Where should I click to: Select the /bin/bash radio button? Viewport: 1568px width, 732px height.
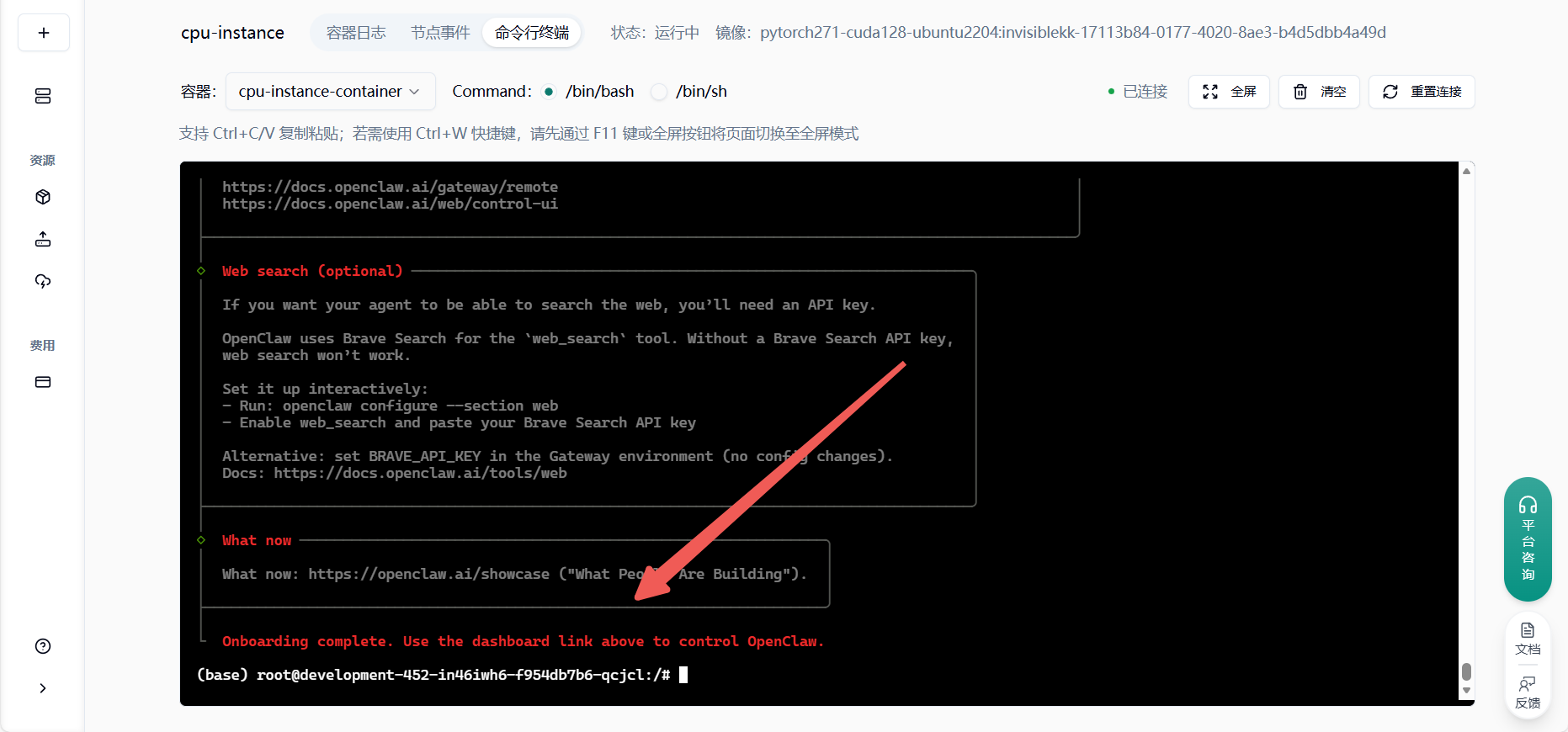point(550,92)
